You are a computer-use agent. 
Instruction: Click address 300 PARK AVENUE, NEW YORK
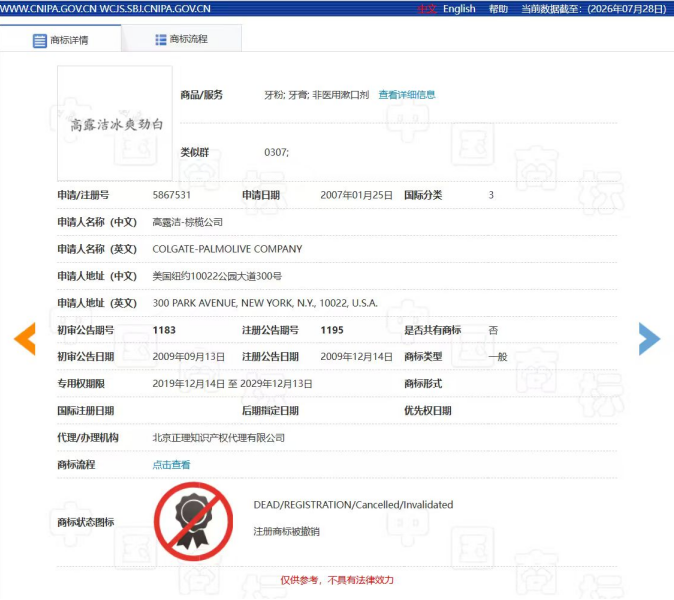(x=265, y=303)
